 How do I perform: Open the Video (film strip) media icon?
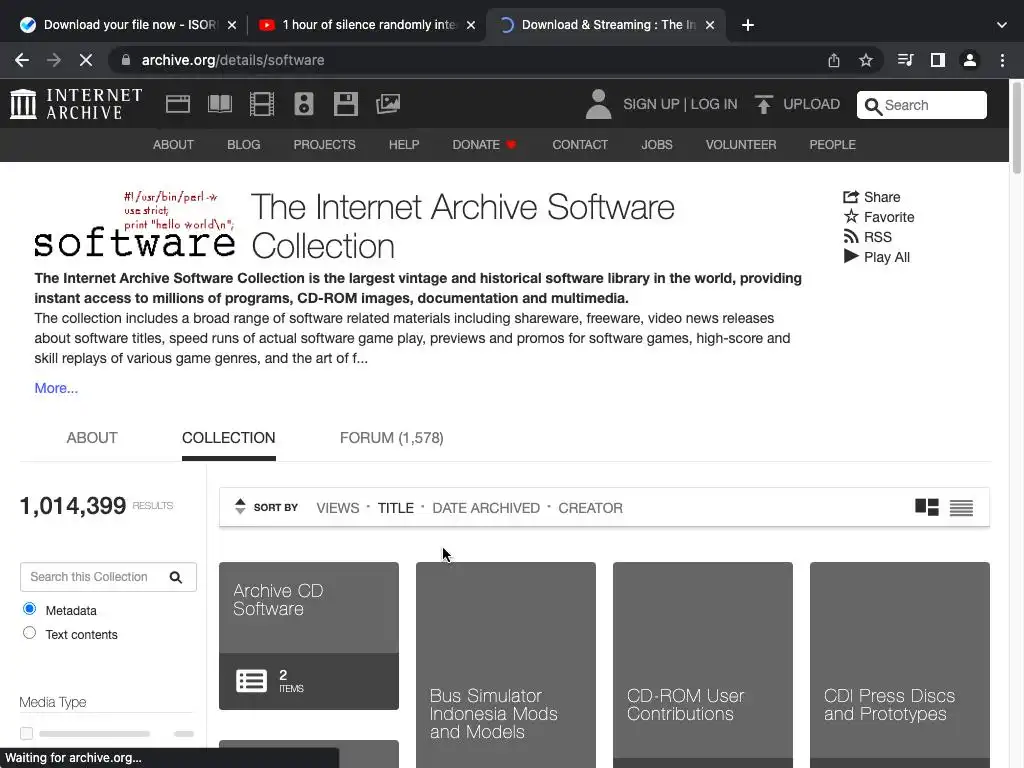point(262,104)
